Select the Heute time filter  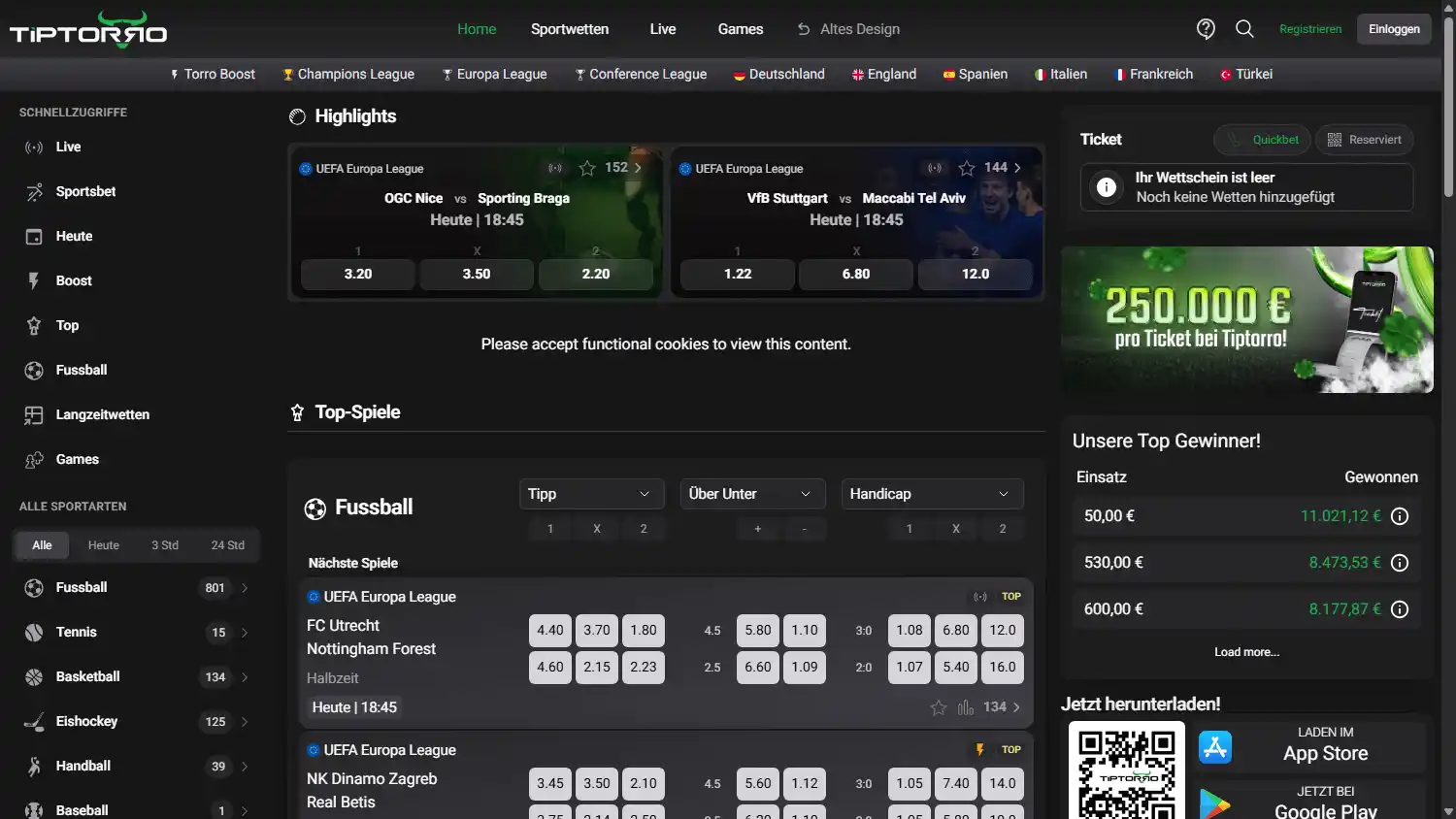tap(104, 545)
